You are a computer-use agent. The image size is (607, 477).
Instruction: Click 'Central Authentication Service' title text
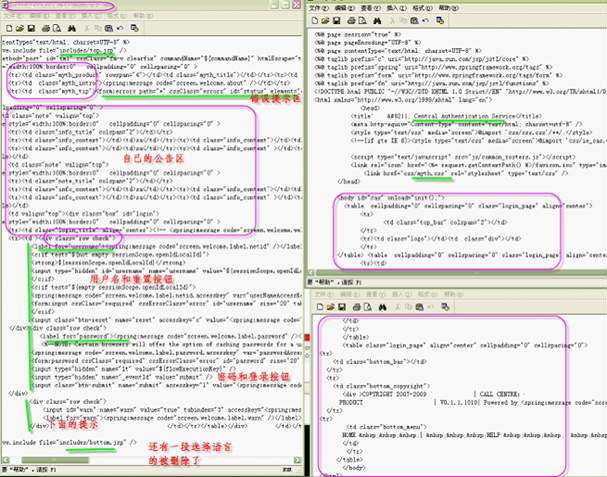click(x=458, y=116)
